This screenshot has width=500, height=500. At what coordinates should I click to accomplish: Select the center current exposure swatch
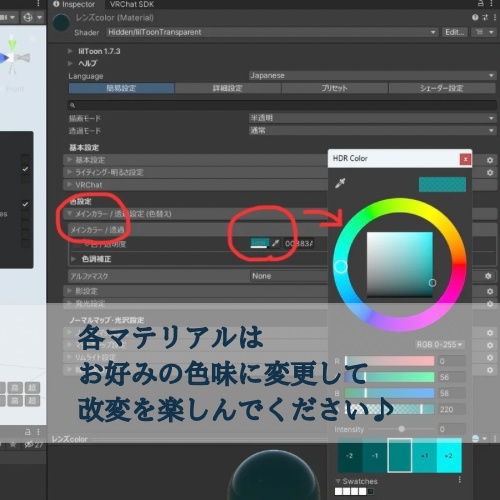400,455
